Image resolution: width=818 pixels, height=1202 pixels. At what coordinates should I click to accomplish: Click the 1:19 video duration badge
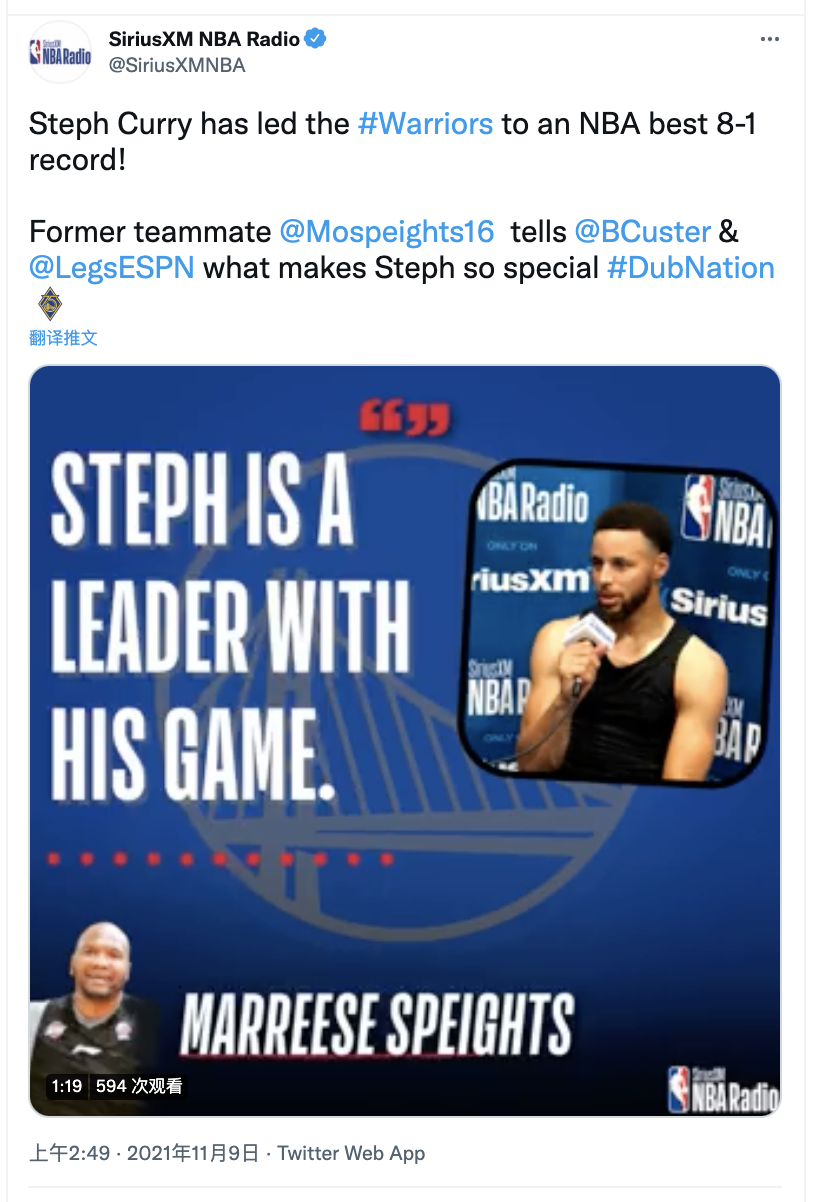pyautogui.click(x=67, y=1086)
